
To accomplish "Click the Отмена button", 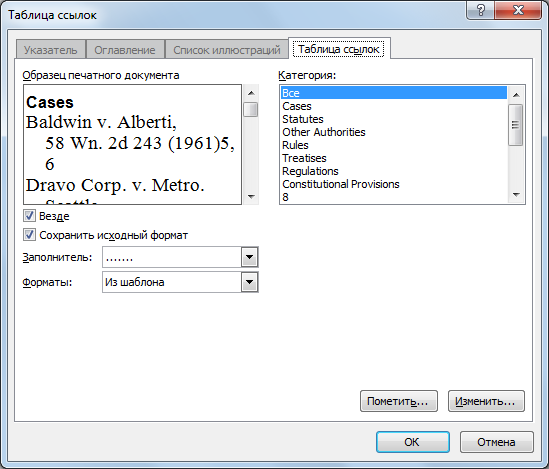I will click(496, 442).
